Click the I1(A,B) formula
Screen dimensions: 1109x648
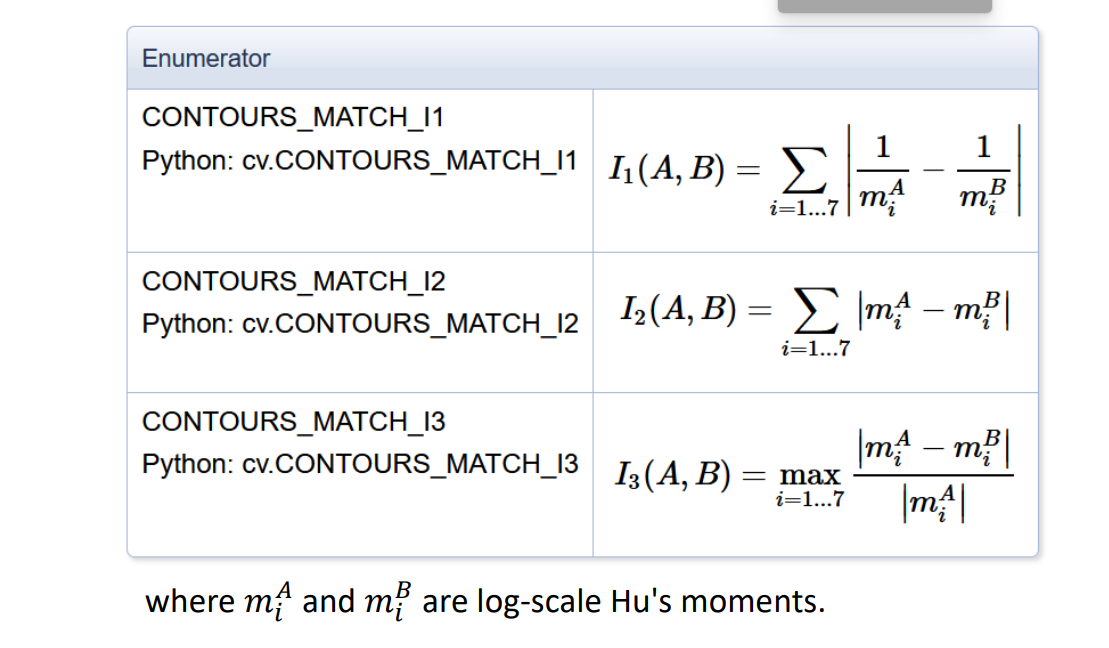pos(815,170)
